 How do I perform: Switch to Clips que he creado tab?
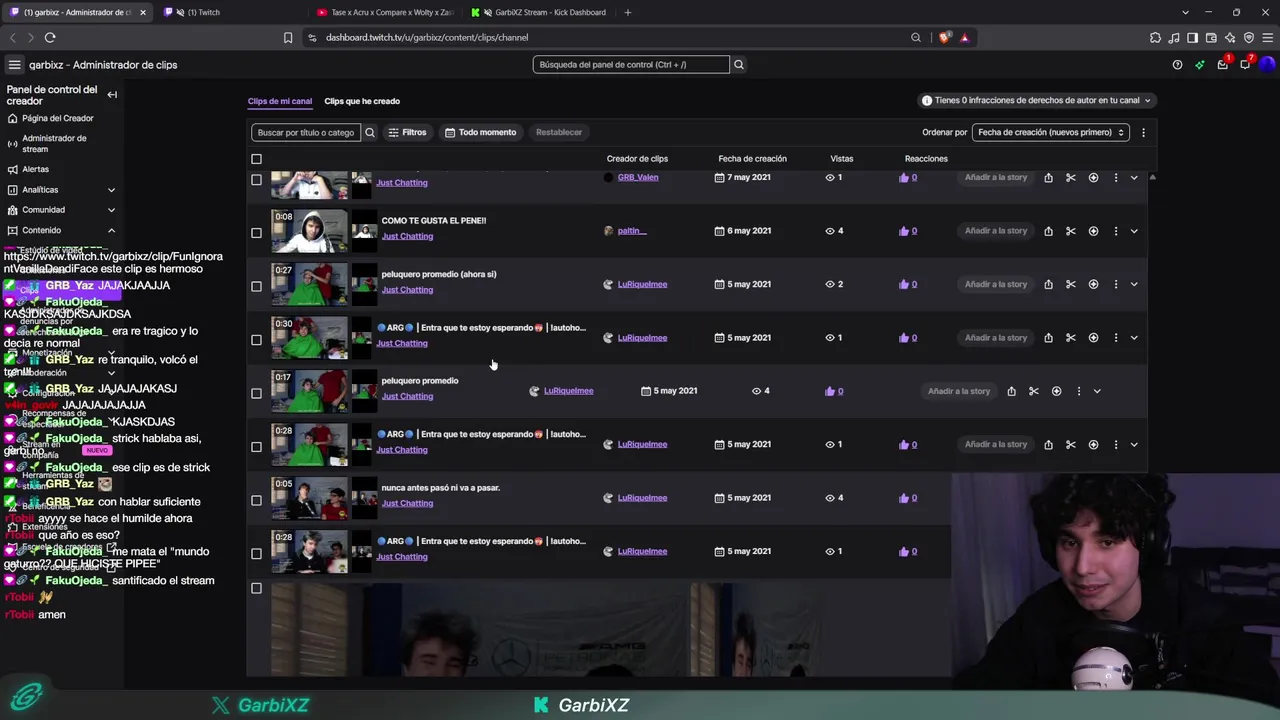tap(362, 101)
